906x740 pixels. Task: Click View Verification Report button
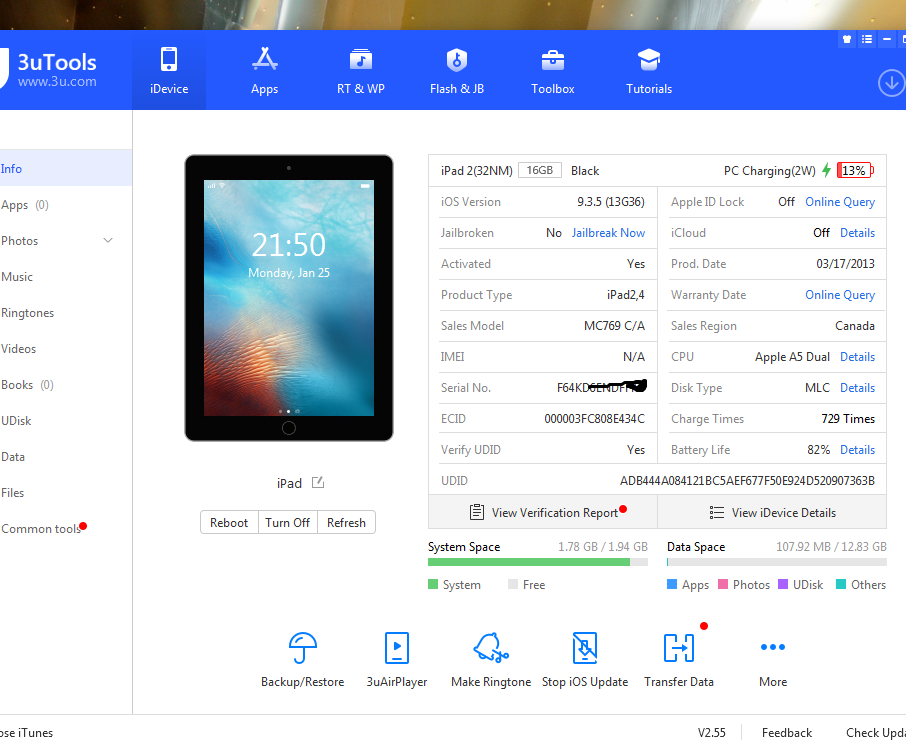pos(543,512)
